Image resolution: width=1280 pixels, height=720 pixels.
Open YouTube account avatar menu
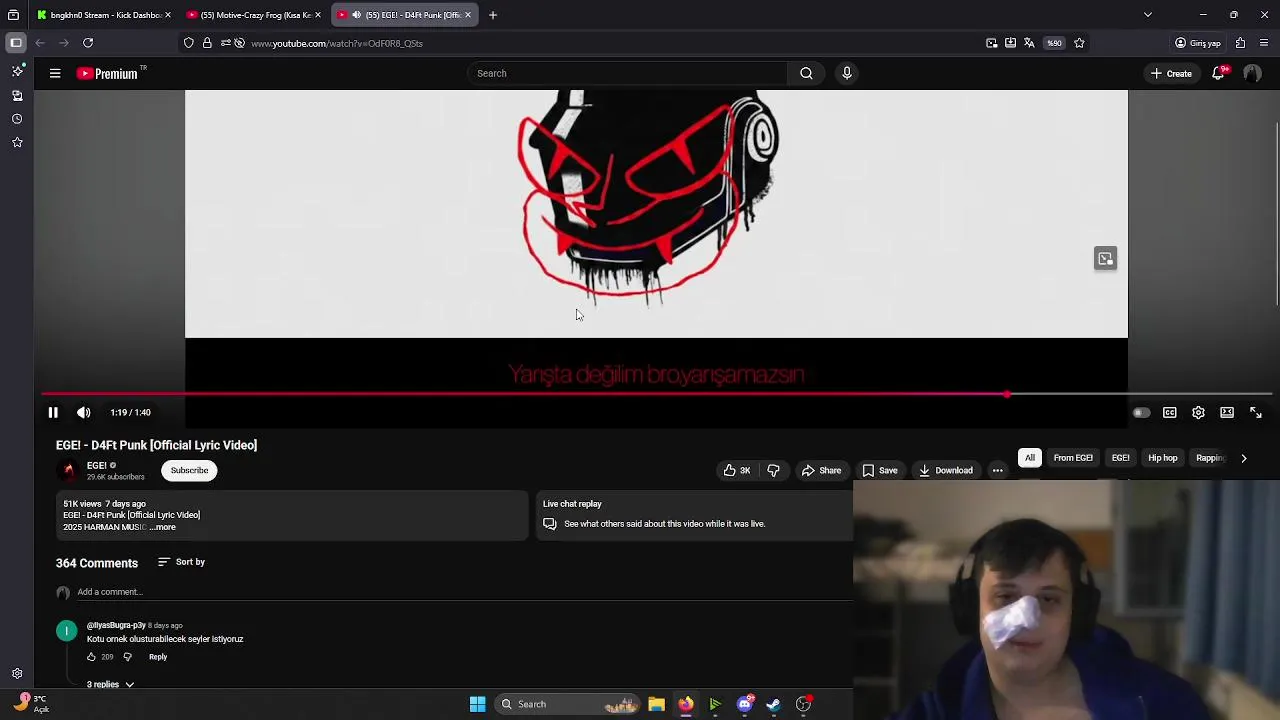pyautogui.click(x=1252, y=73)
